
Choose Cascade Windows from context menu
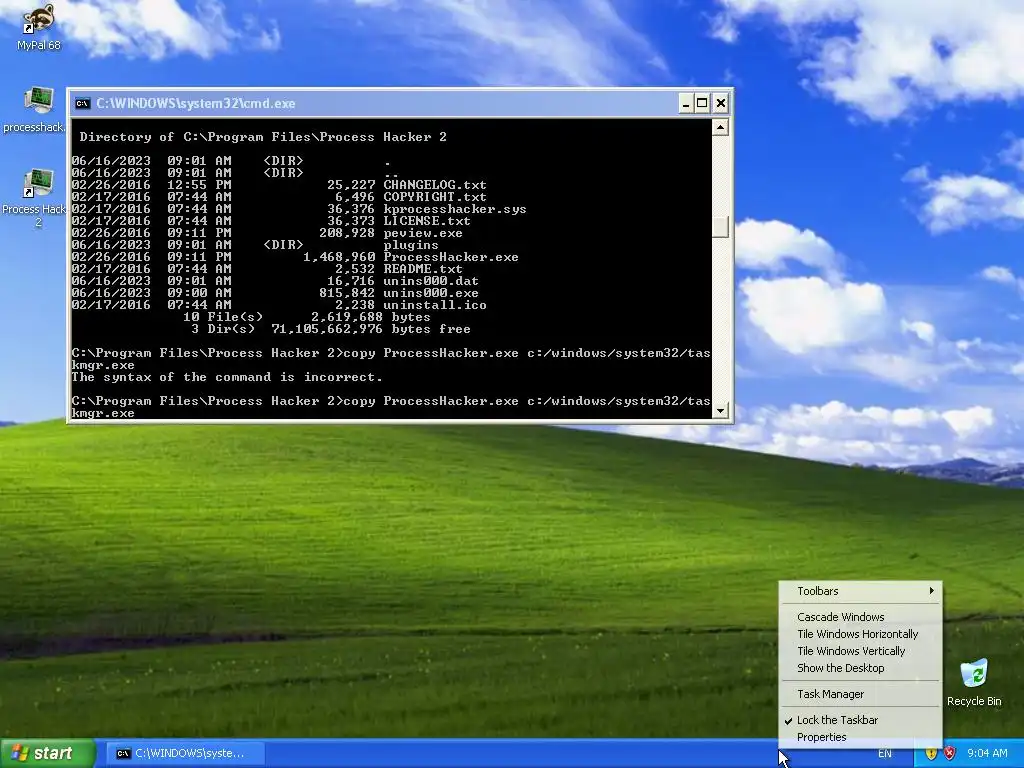[x=861, y=617]
